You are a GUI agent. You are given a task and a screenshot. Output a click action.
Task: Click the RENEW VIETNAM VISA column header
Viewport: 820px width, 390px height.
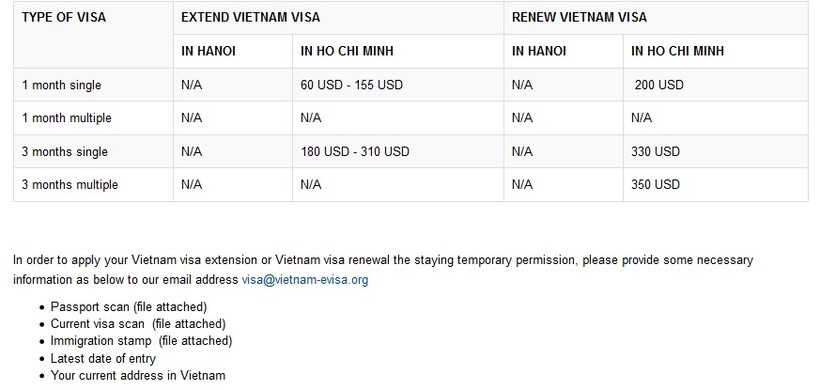pyautogui.click(x=656, y=18)
